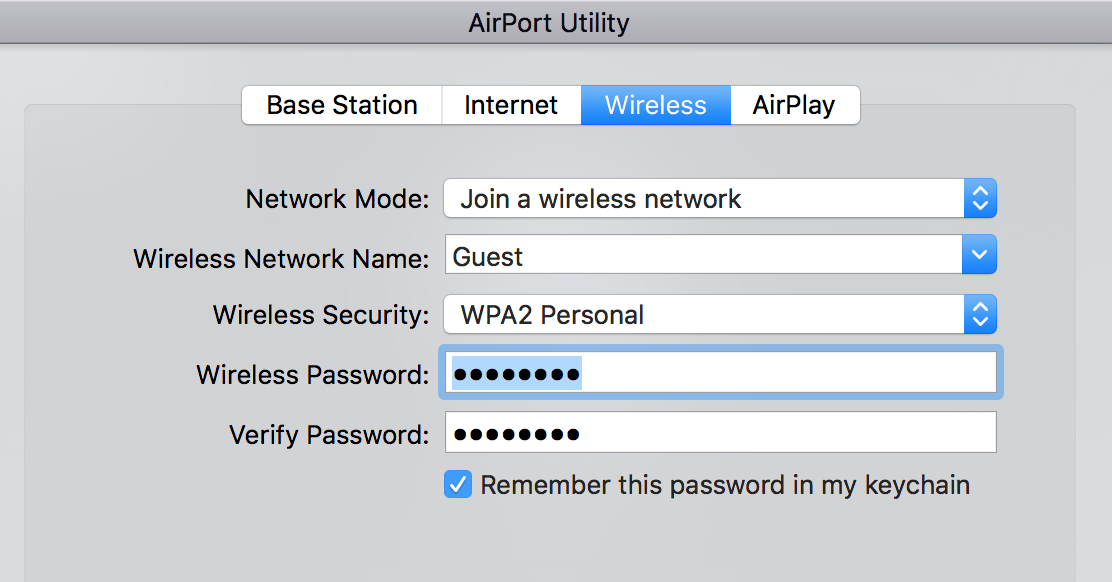
Task: Click the Wireless Security up-down arrows icon
Action: [980, 315]
